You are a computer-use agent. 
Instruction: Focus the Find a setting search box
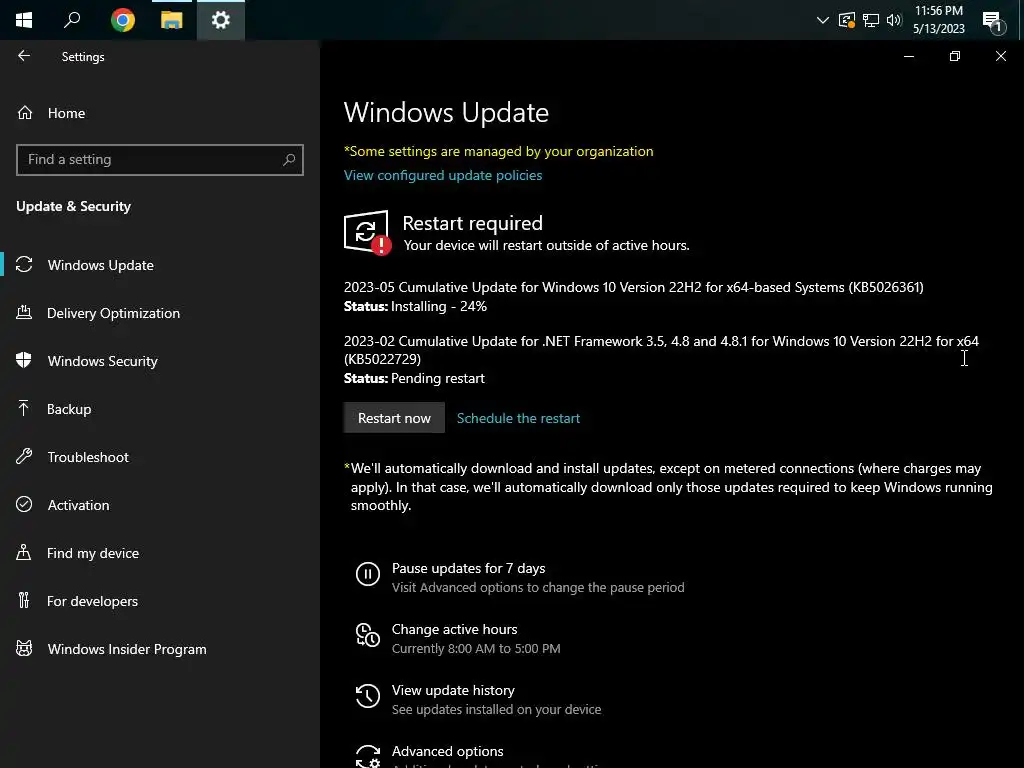coord(159,160)
